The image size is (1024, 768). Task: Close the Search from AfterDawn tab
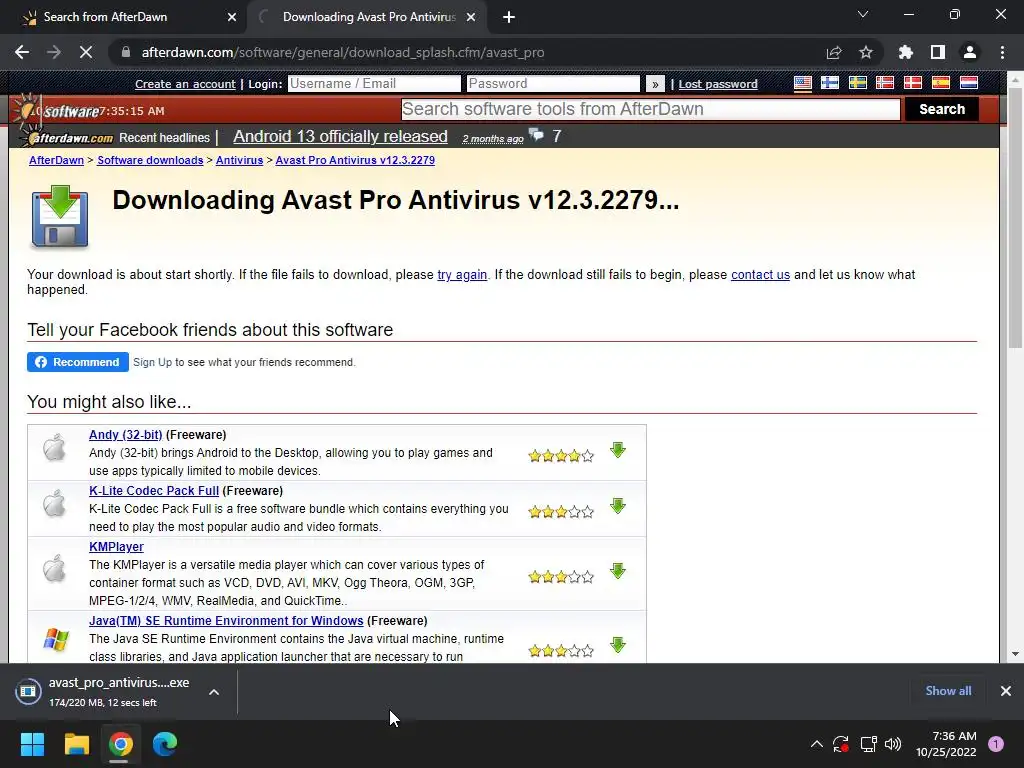pos(232,18)
